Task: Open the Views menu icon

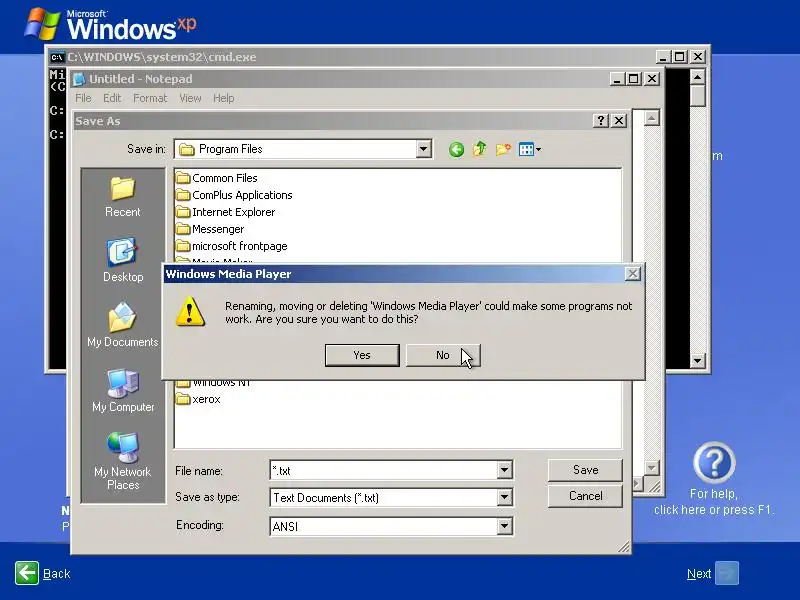Action: (x=530, y=149)
